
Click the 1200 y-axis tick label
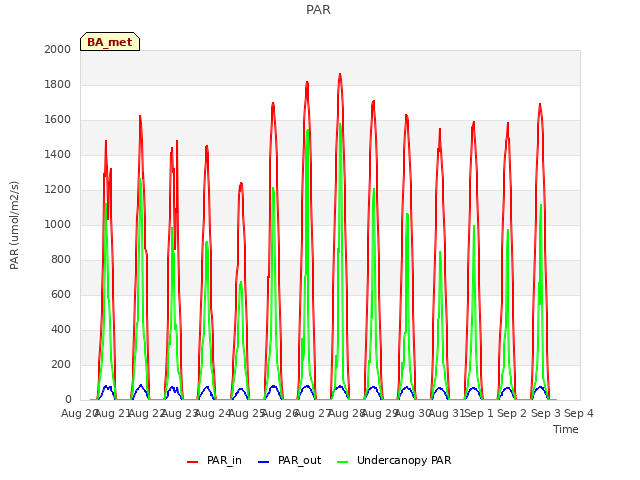point(58,189)
